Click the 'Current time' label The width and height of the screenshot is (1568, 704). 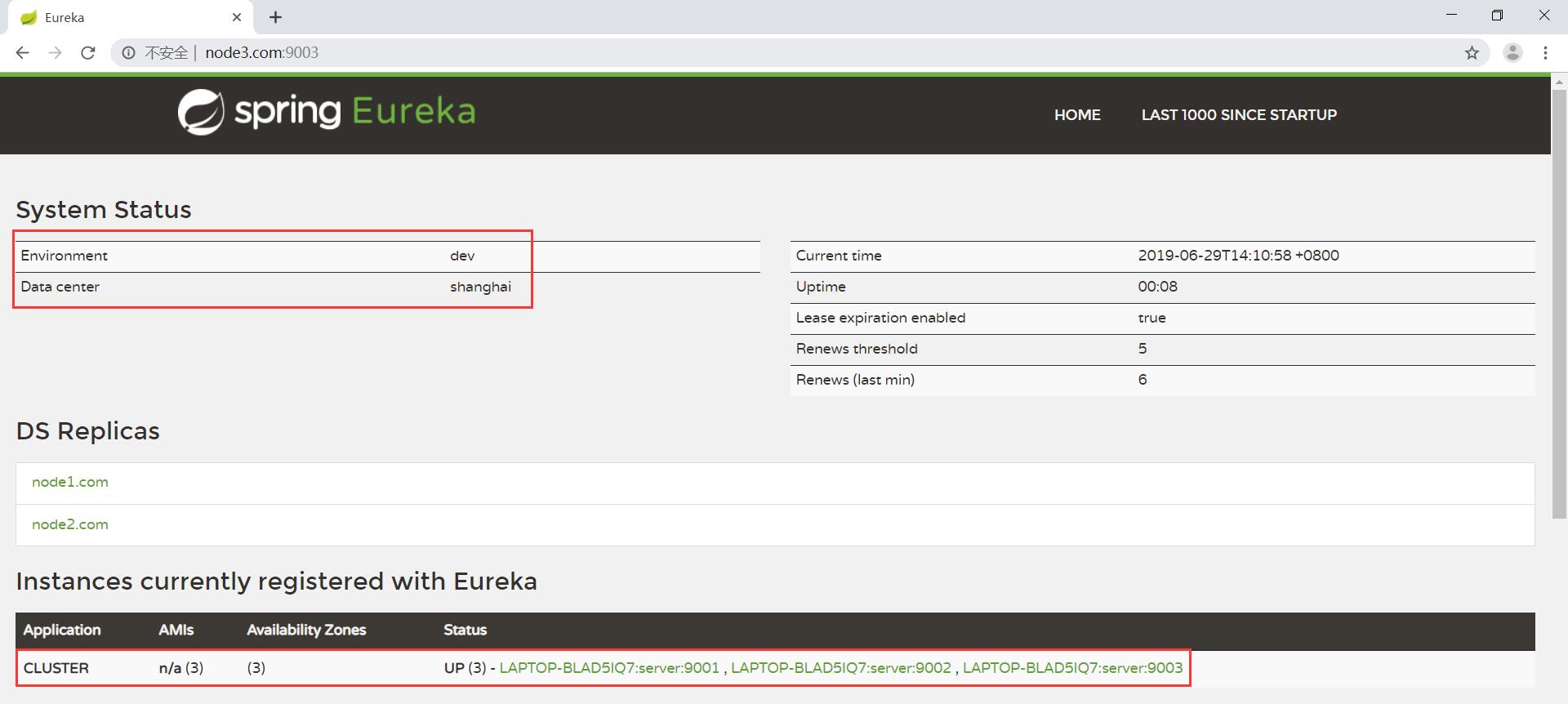click(x=839, y=256)
